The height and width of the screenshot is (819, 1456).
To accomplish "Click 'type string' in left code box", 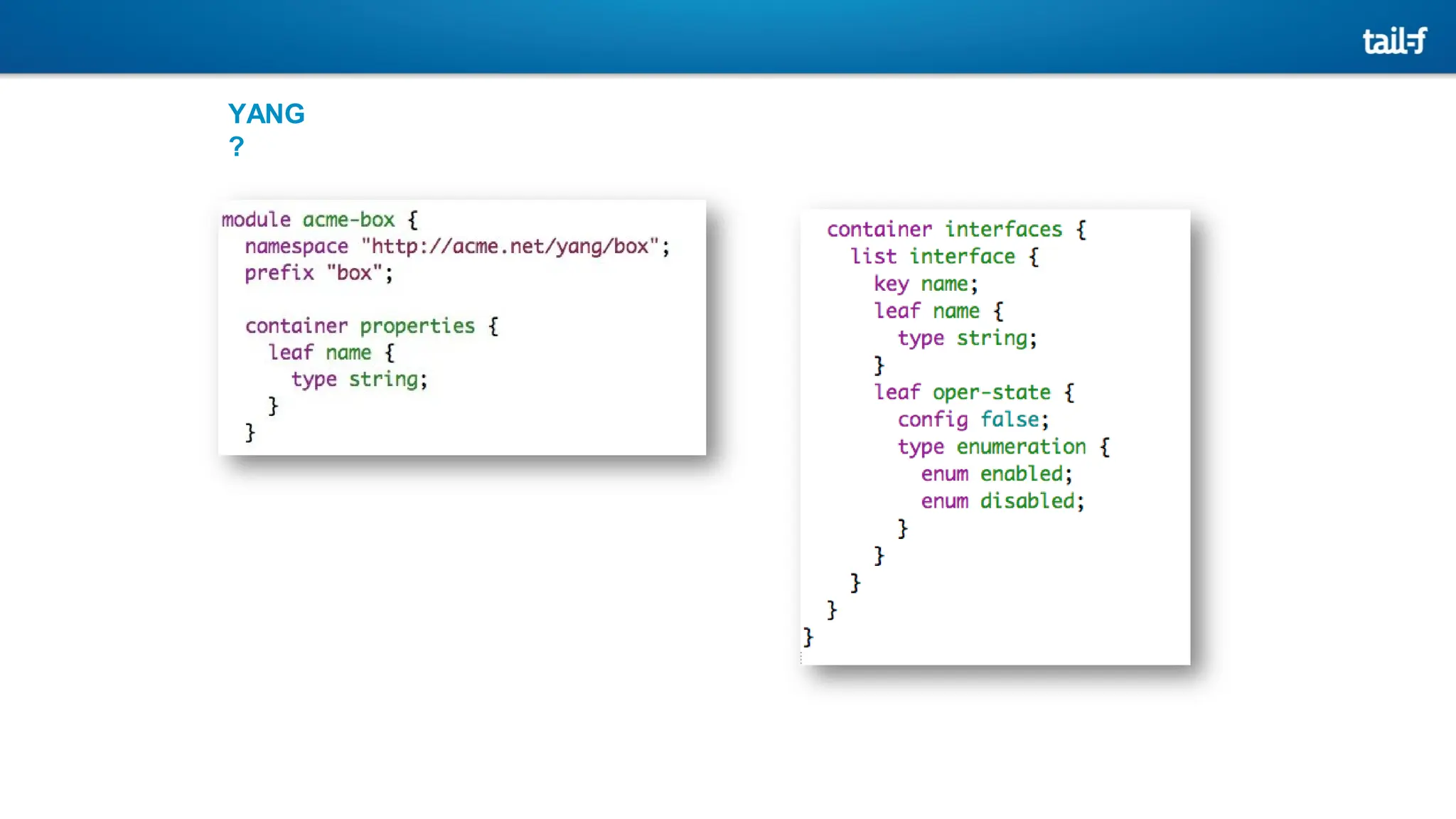I will click(x=358, y=380).
